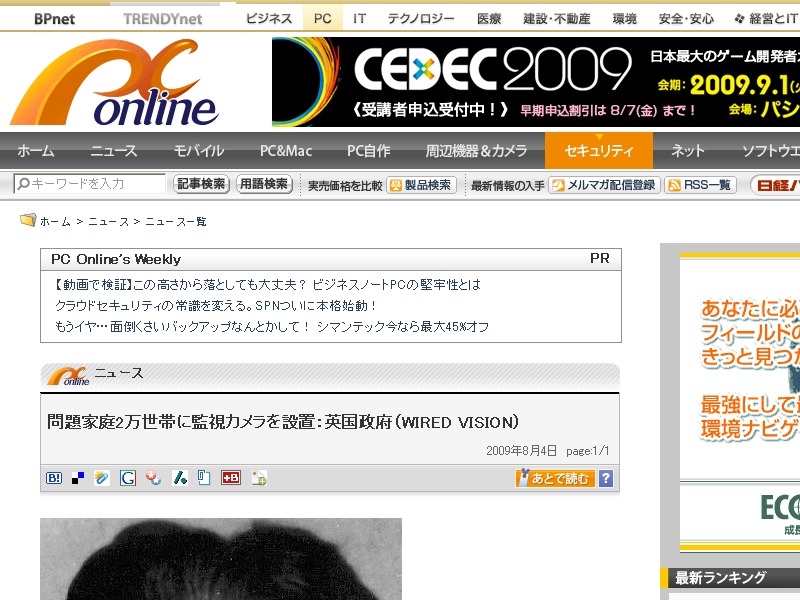Image resolution: width=800 pixels, height=600 pixels.
Task: Click the red +B bookmark icon
Action: pyautogui.click(x=231, y=478)
